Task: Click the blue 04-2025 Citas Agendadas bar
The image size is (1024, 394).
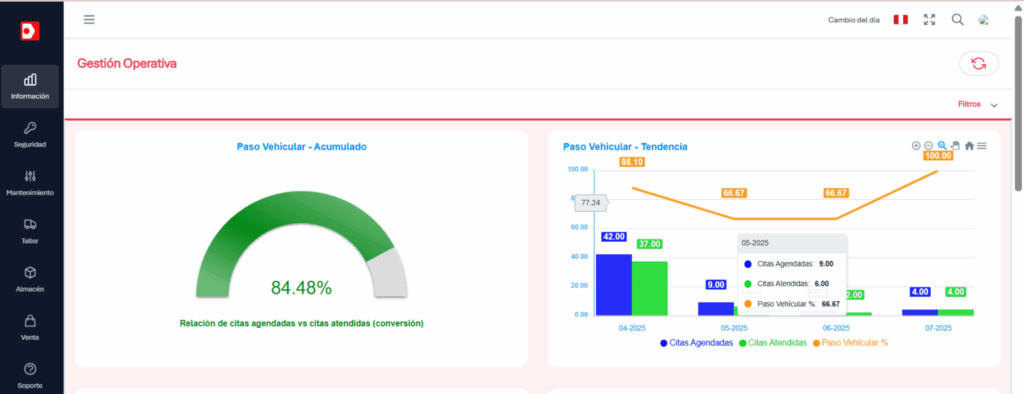Action: pos(614,285)
